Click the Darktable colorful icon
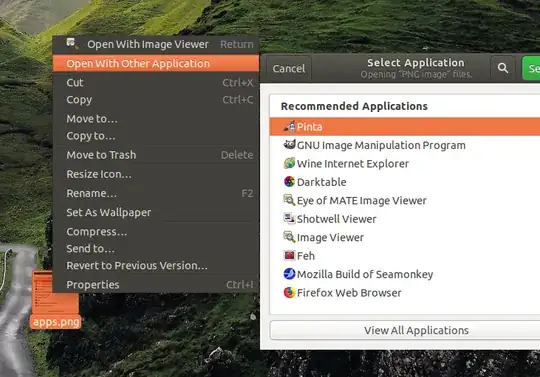540x377 pixels. pyautogui.click(x=289, y=181)
